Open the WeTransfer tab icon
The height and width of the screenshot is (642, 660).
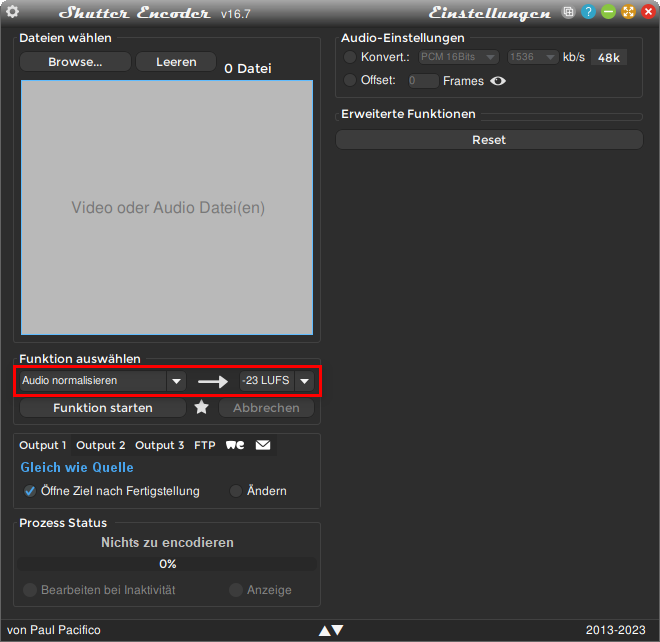235,445
